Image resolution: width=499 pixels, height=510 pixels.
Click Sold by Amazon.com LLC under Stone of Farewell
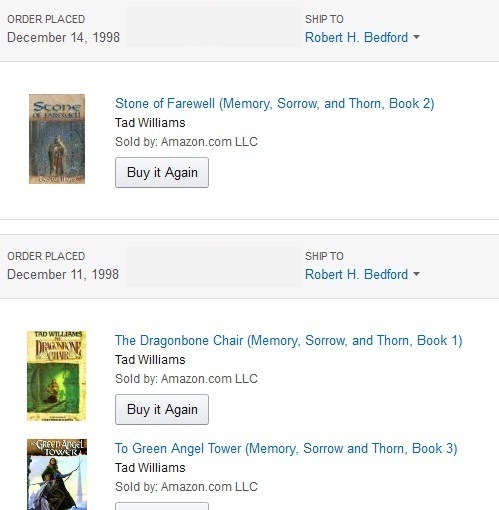[x=186, y=142]
